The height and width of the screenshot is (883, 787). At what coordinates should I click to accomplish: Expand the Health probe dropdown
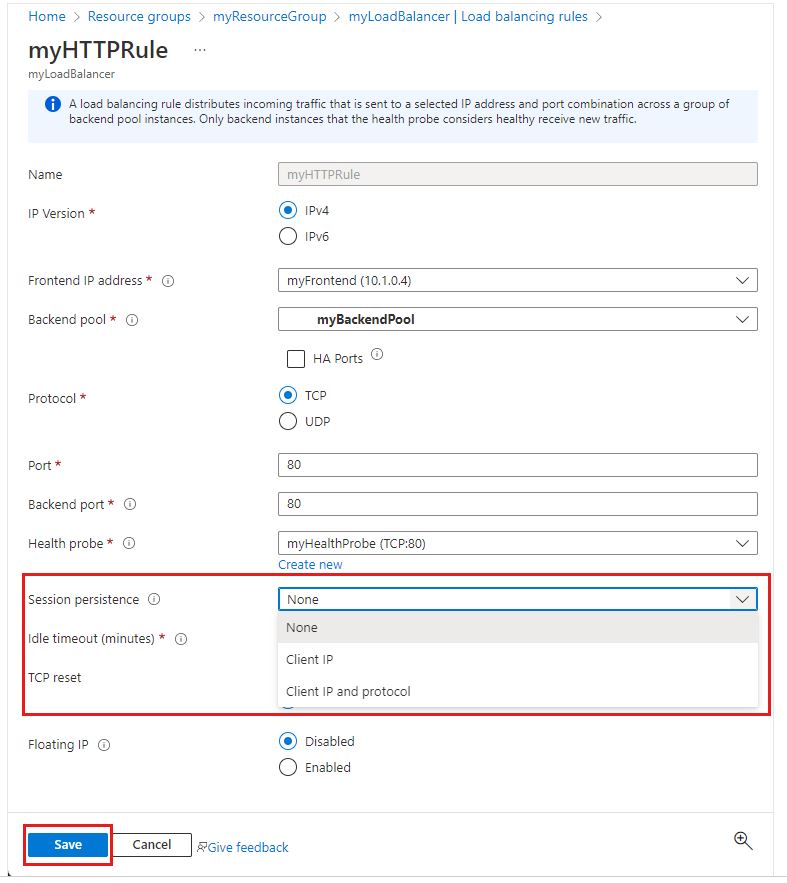click(x=517, y=543)
